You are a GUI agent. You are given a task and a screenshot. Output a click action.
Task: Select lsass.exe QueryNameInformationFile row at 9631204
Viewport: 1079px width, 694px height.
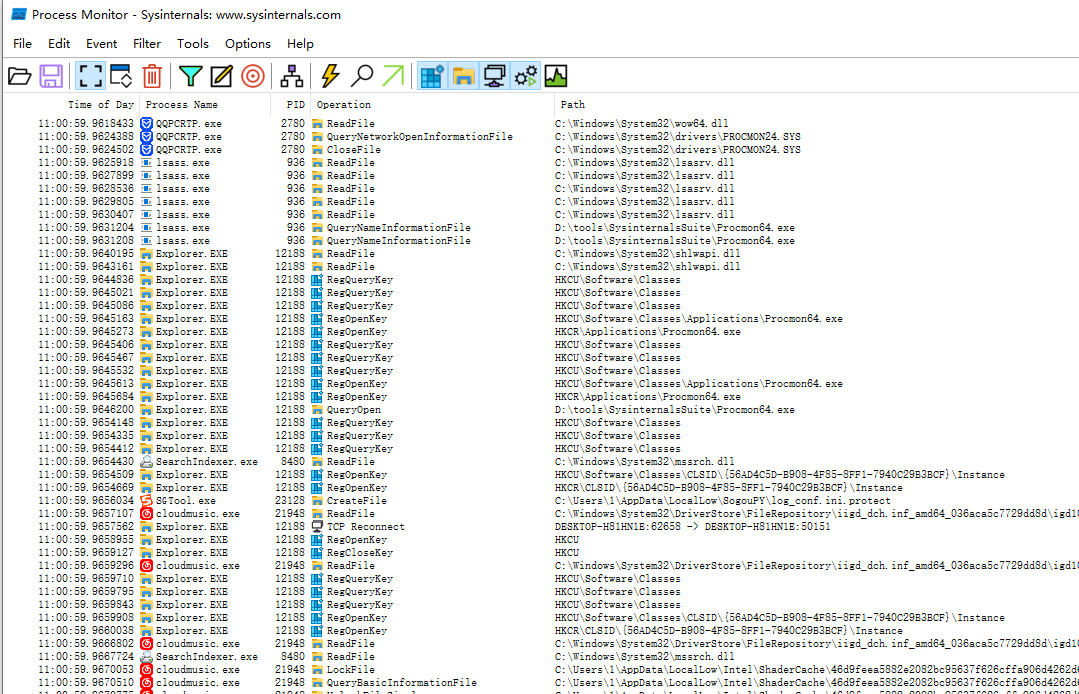(x=541, y=228)
